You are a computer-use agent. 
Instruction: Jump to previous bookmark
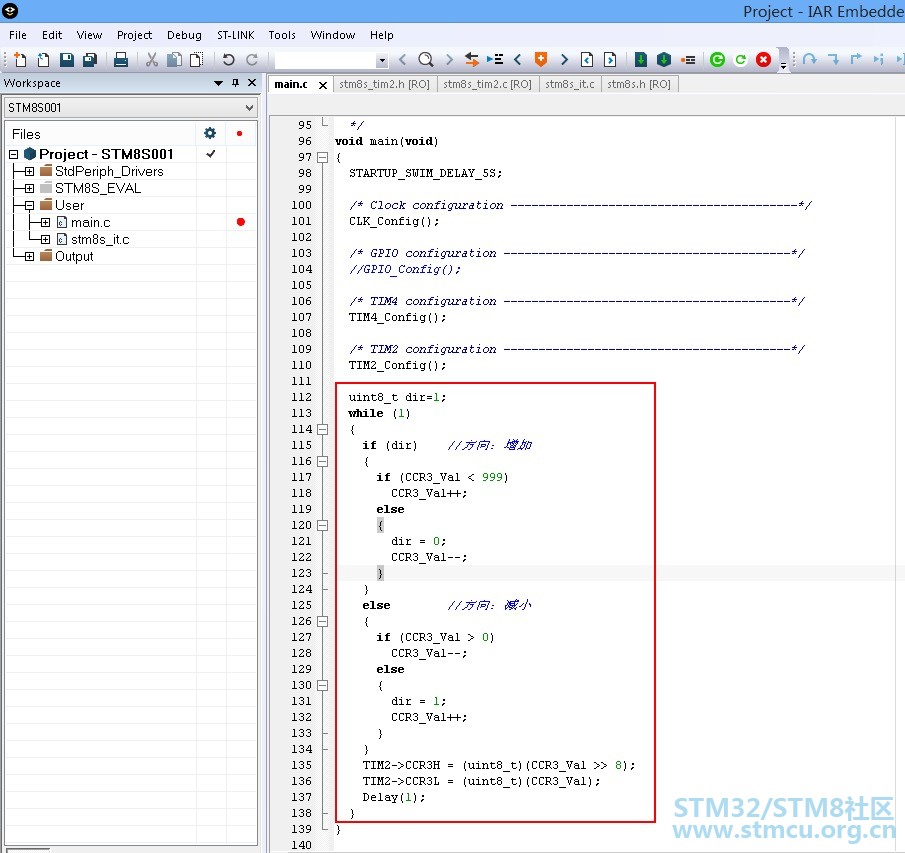click(x=518, y=59)
